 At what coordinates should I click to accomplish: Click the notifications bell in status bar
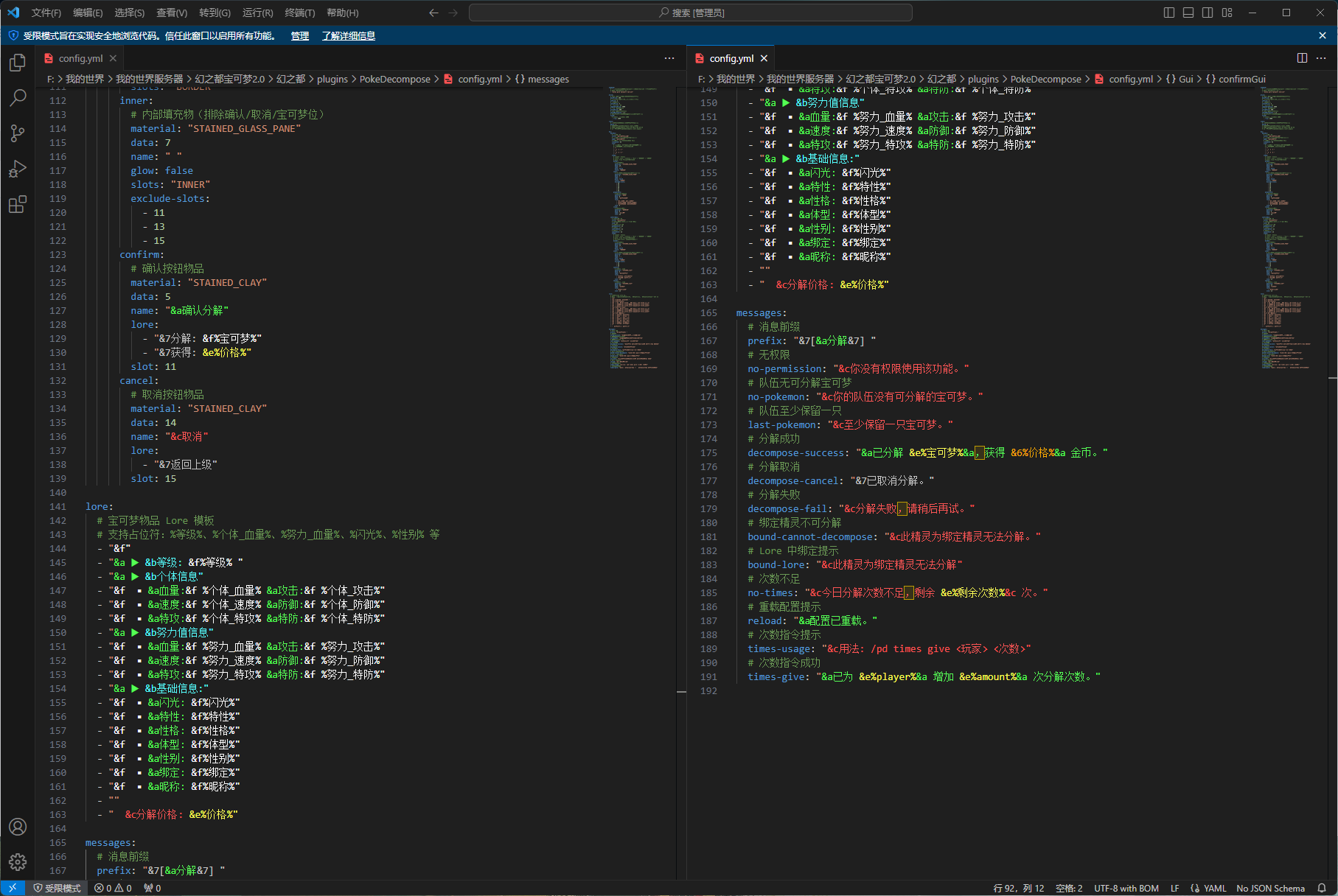point(1322,888)
